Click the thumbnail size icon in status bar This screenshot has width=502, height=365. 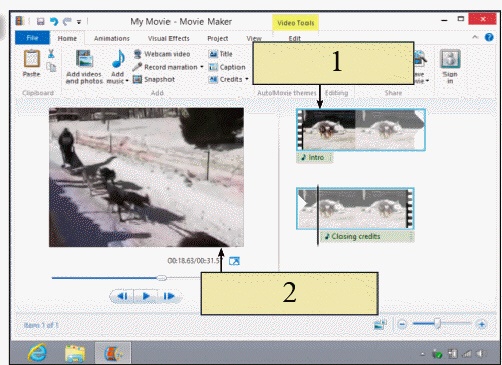click(380, 324)
